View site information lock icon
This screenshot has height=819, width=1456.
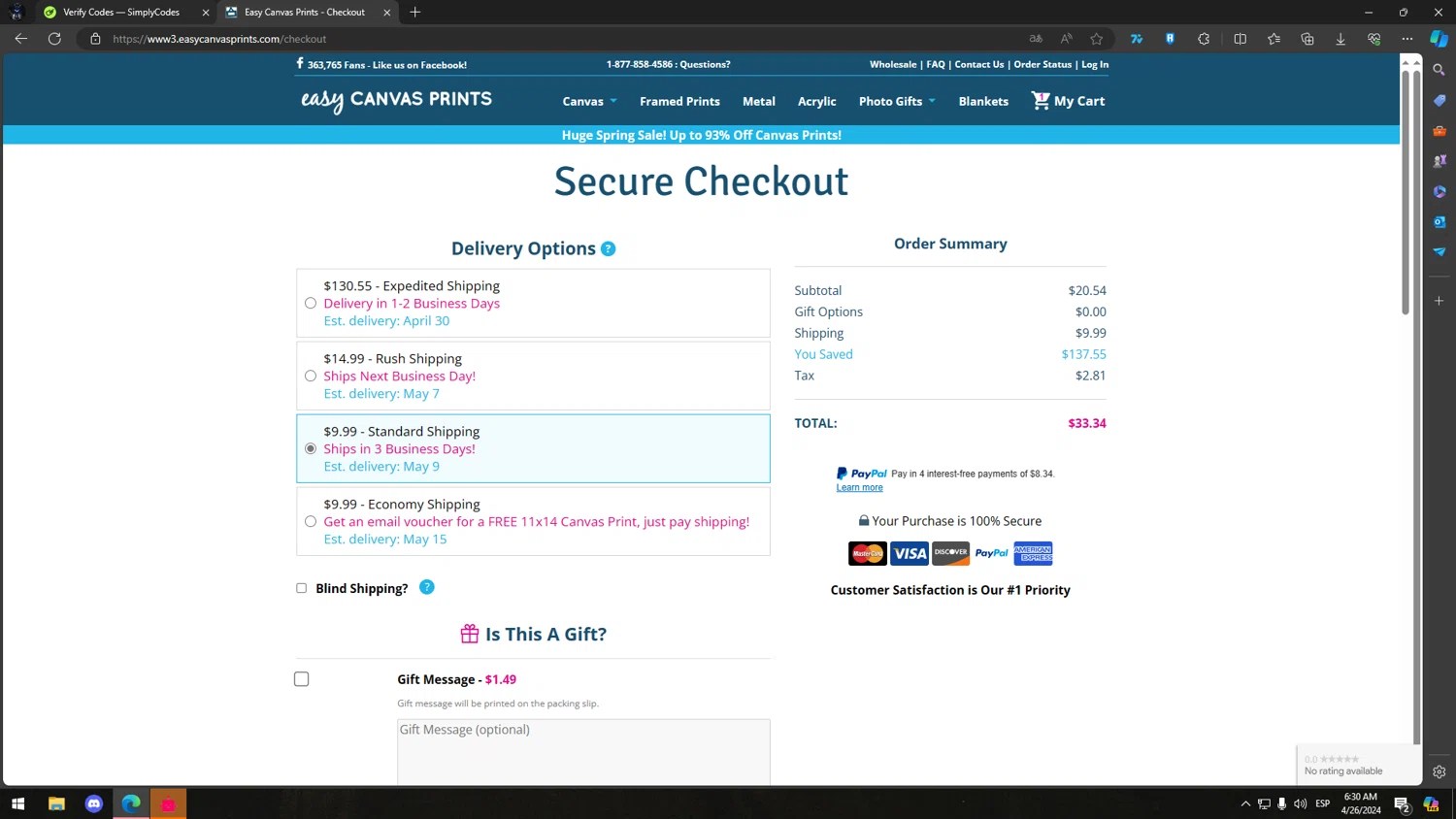(95, 39)
